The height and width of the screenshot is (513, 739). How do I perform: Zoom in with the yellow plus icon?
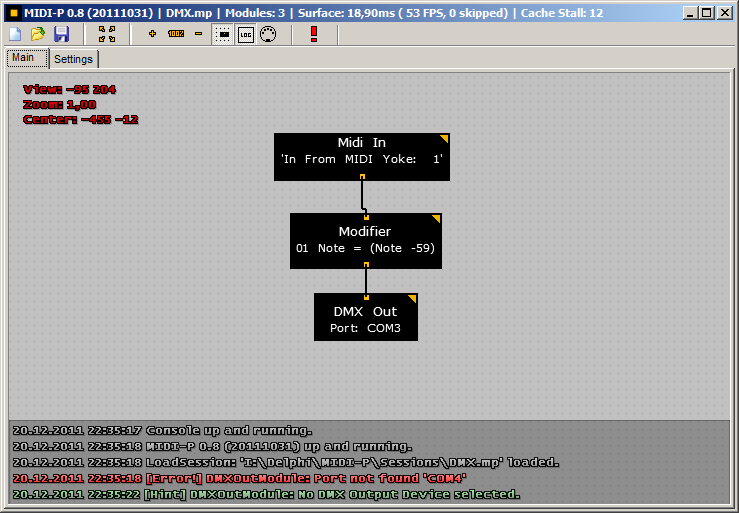click(x=152, y=33)
